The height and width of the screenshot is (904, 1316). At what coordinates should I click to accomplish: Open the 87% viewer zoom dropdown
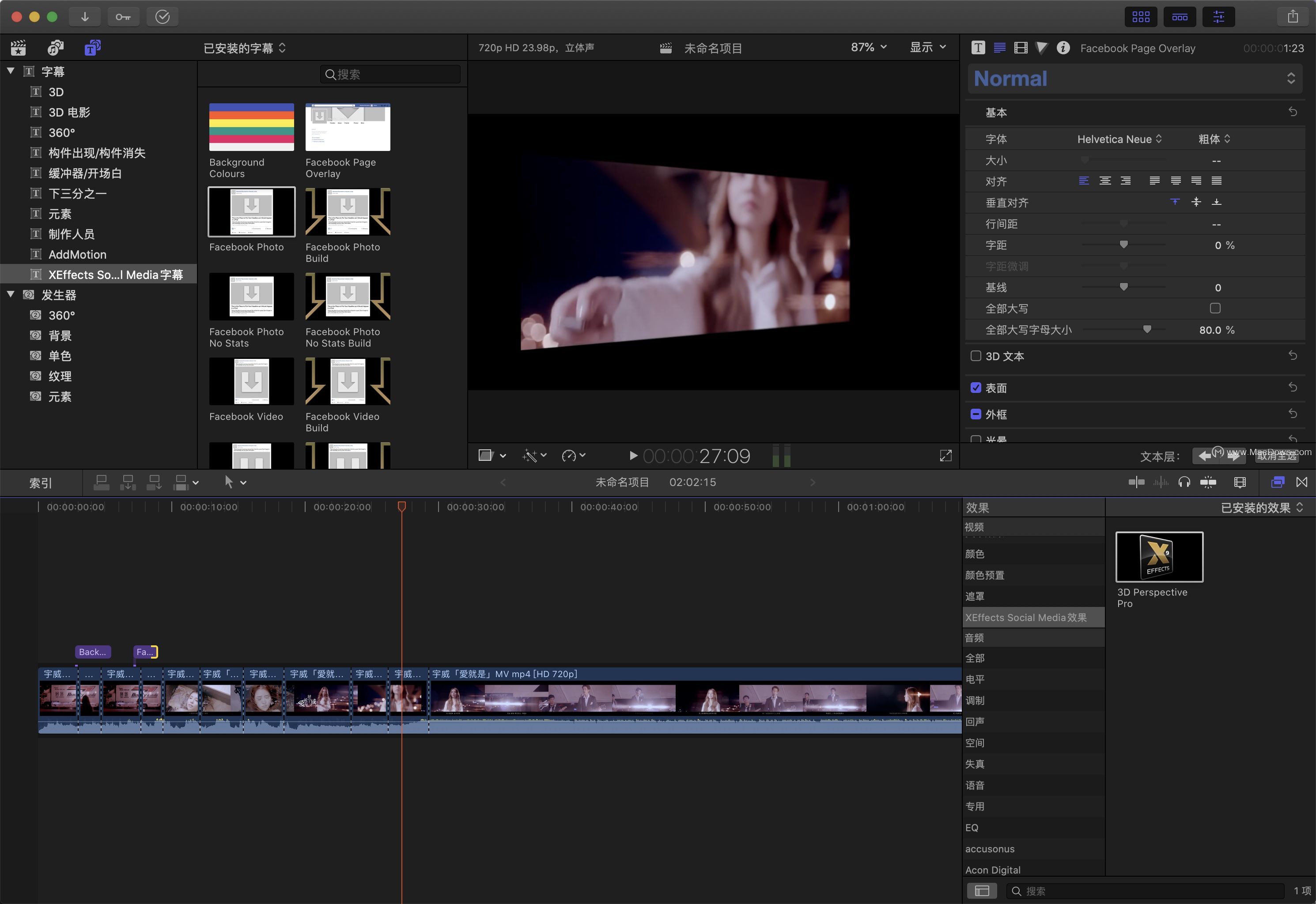pyautogui.click(x=868, y=48)
